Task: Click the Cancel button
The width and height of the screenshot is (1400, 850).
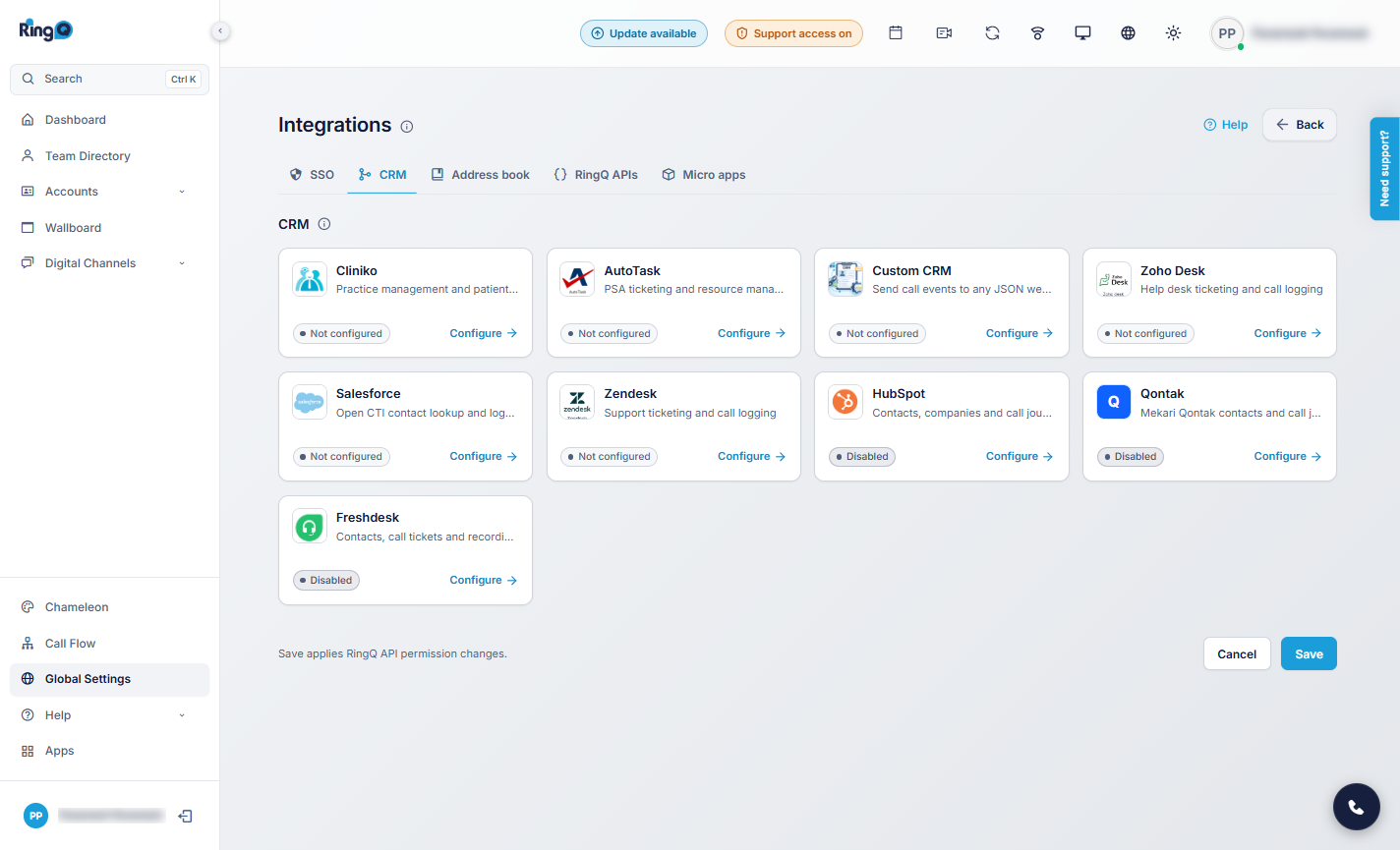Action: tap(1237, 654)
